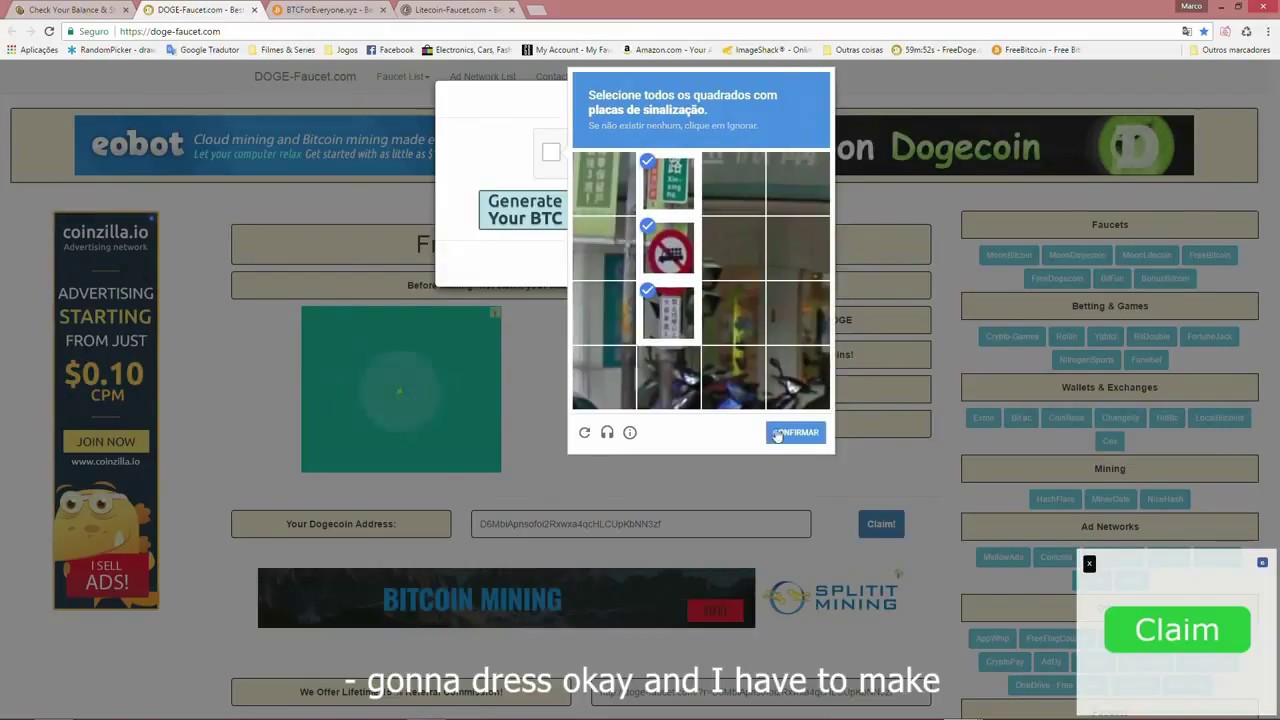Expand the Outros marcadores folder
The height and width of the screenshot is (720, 1280).
point(1229,50)
